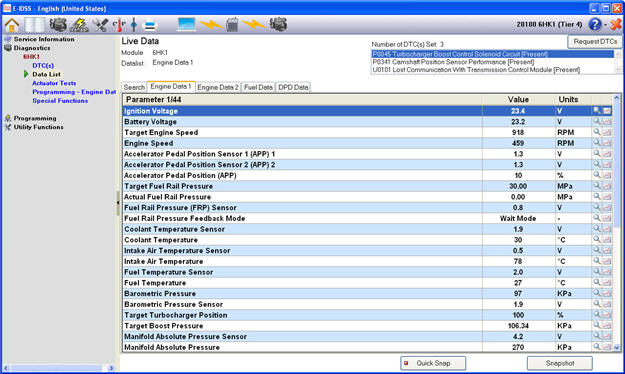
Task: Click the lightning bolt programming toolbar icon
Action: tap(79, 25)
